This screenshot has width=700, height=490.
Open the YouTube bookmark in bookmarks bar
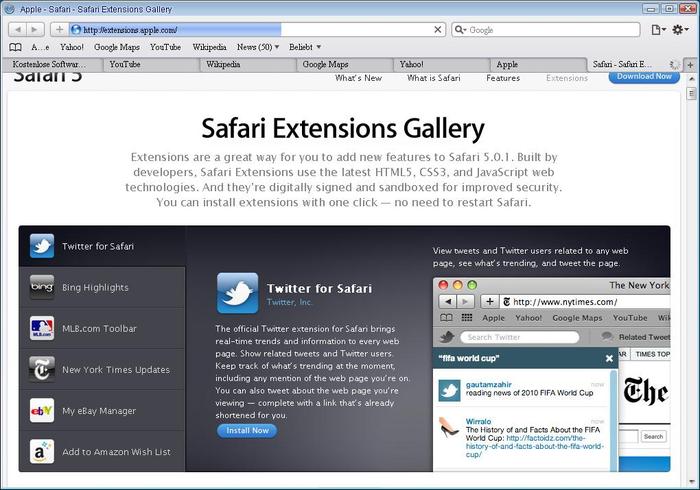[x=166, y=47]
